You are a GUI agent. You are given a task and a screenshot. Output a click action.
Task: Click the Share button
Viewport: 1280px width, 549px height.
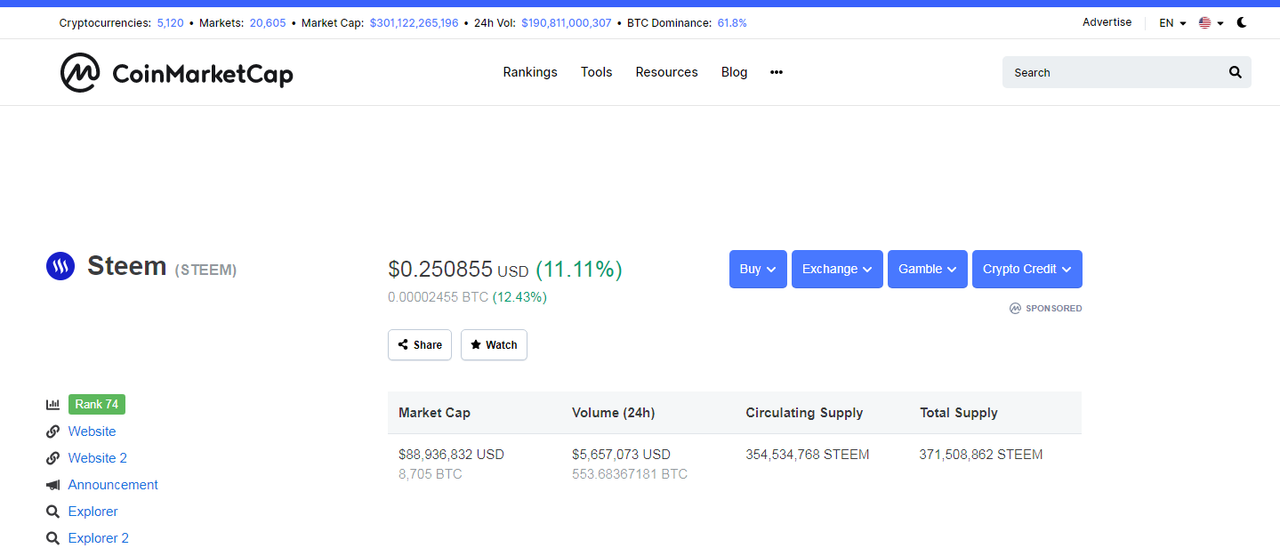420,345
